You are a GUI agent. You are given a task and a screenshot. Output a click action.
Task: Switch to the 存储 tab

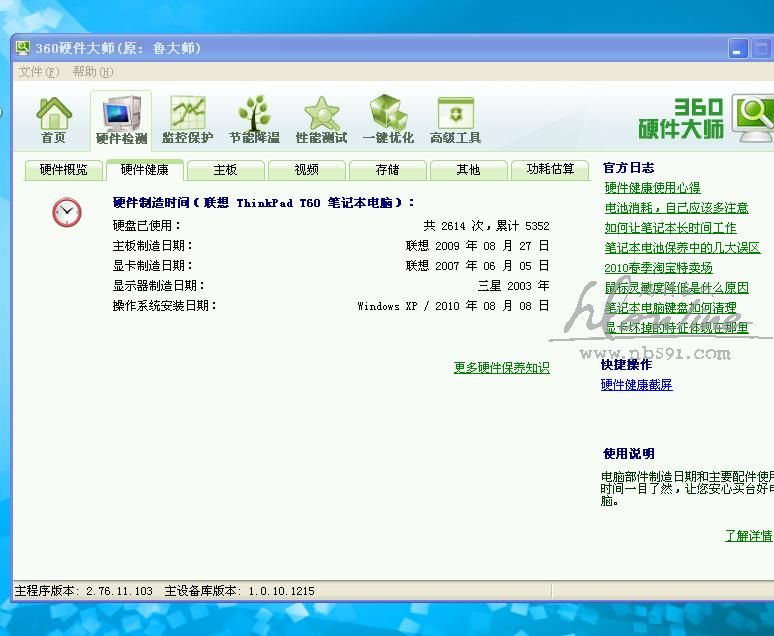pyautogui.click(x=387, y=170)
